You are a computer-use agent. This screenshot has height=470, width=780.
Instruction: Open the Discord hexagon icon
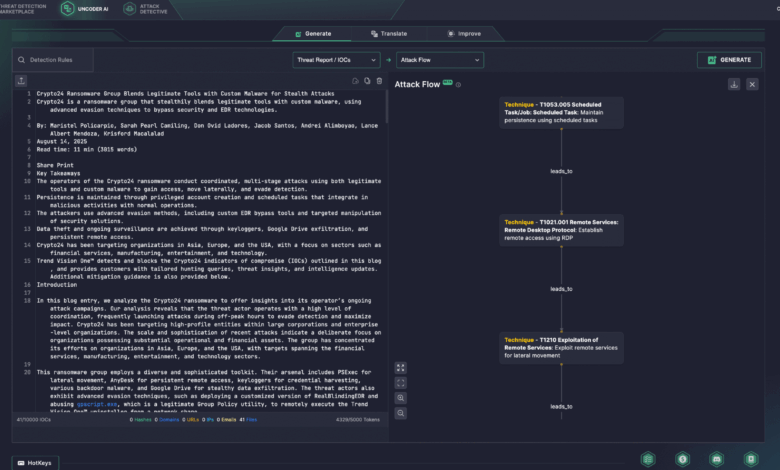coord(716,459)
